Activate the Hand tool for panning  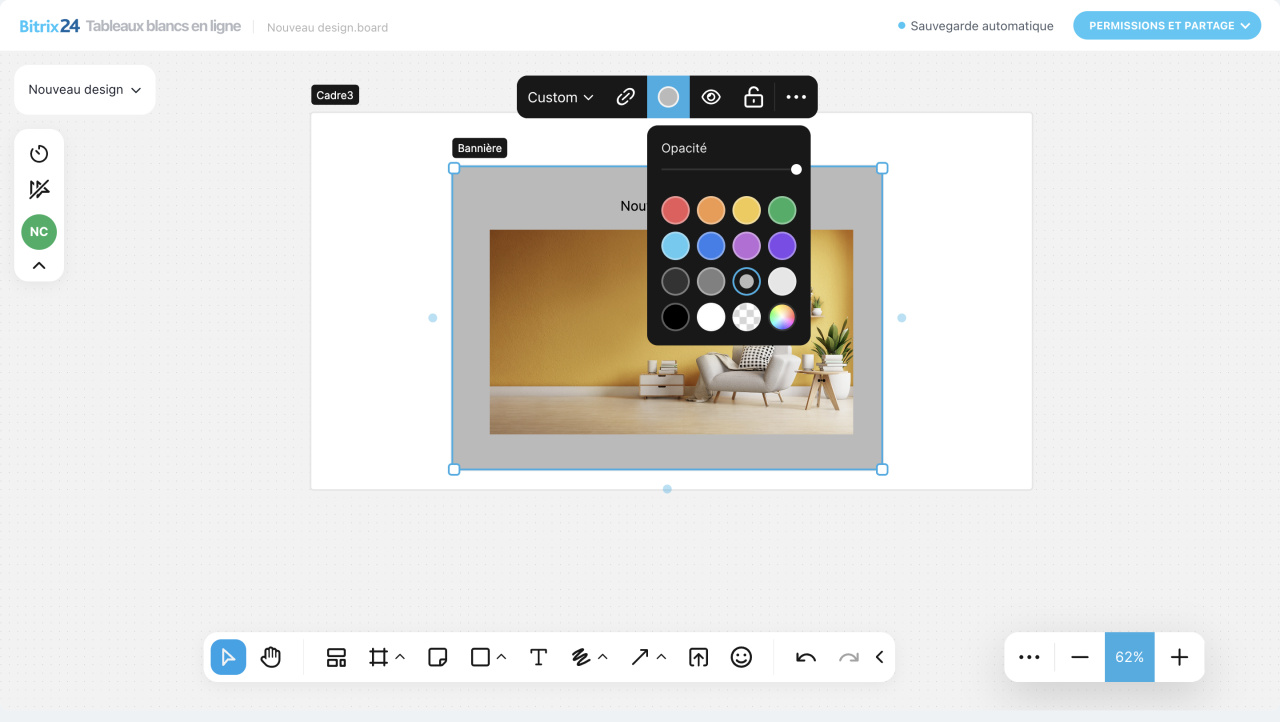(270, 657)
